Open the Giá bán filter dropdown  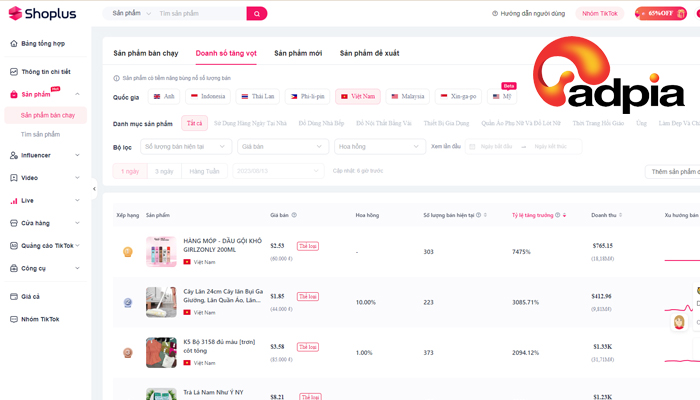283,146
